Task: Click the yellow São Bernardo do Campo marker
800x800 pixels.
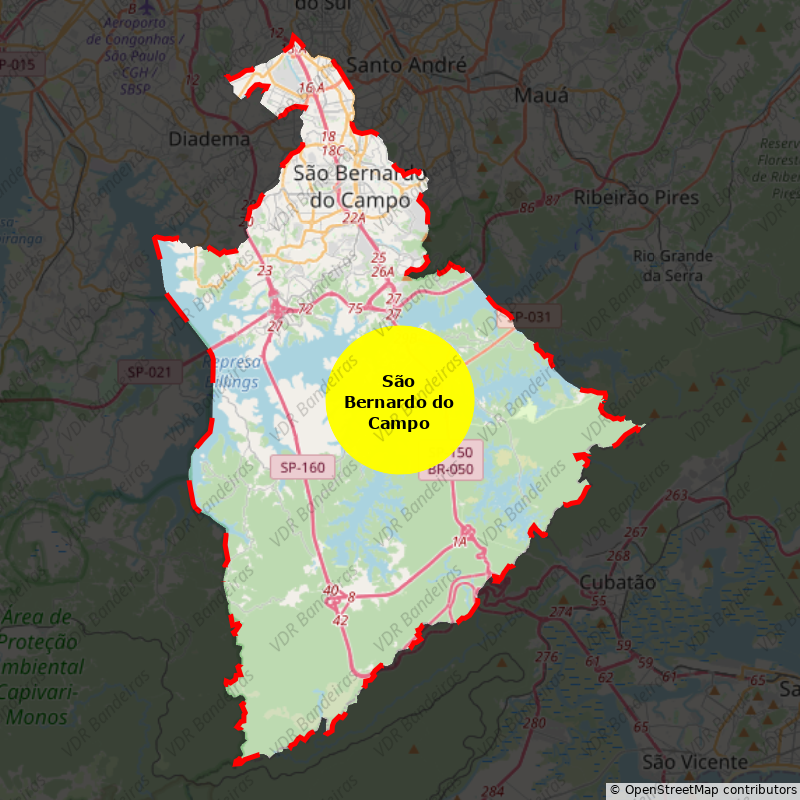Action: click(x=399, y=400)
